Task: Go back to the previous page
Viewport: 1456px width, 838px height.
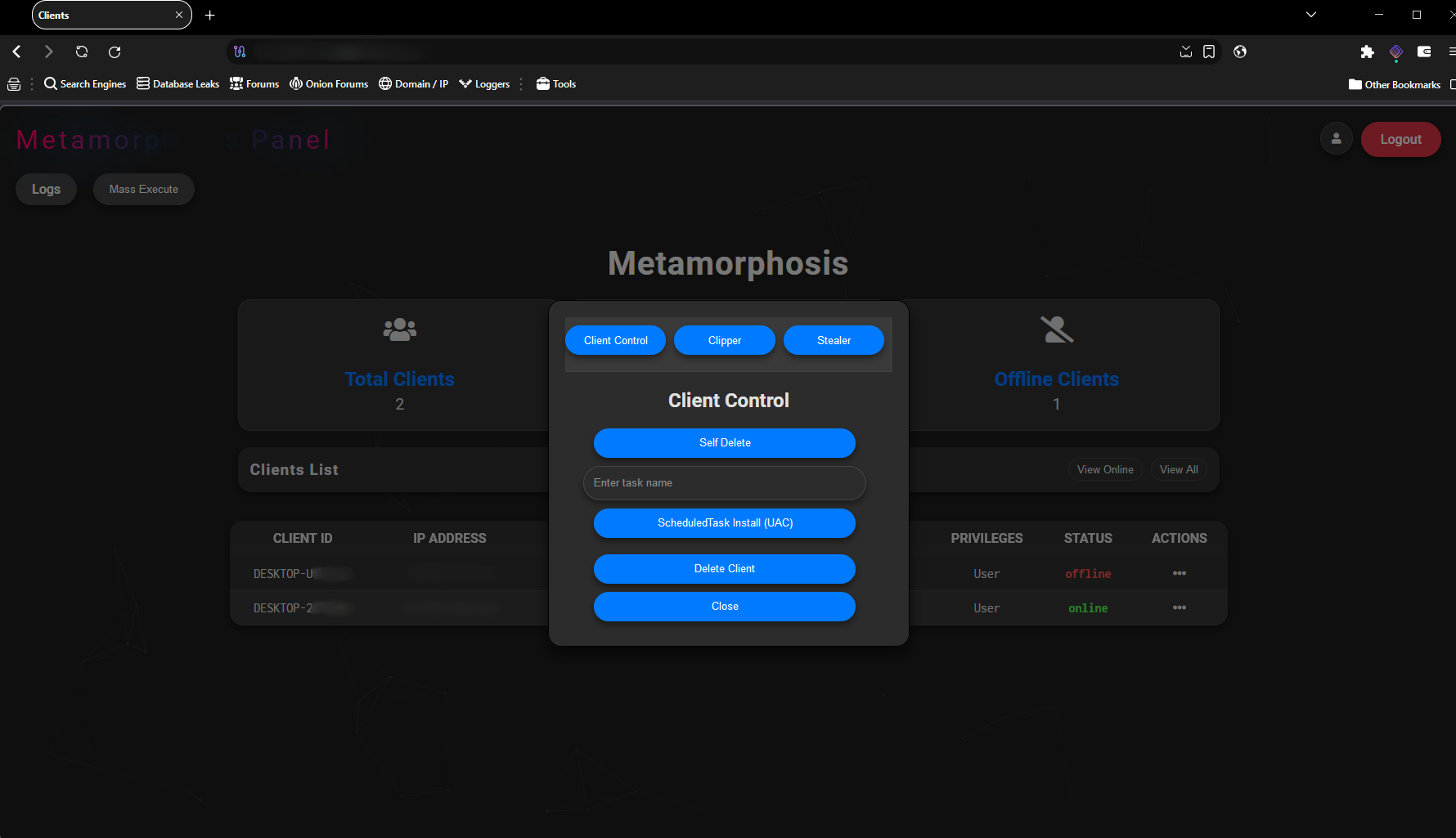Action: (16, 52)
